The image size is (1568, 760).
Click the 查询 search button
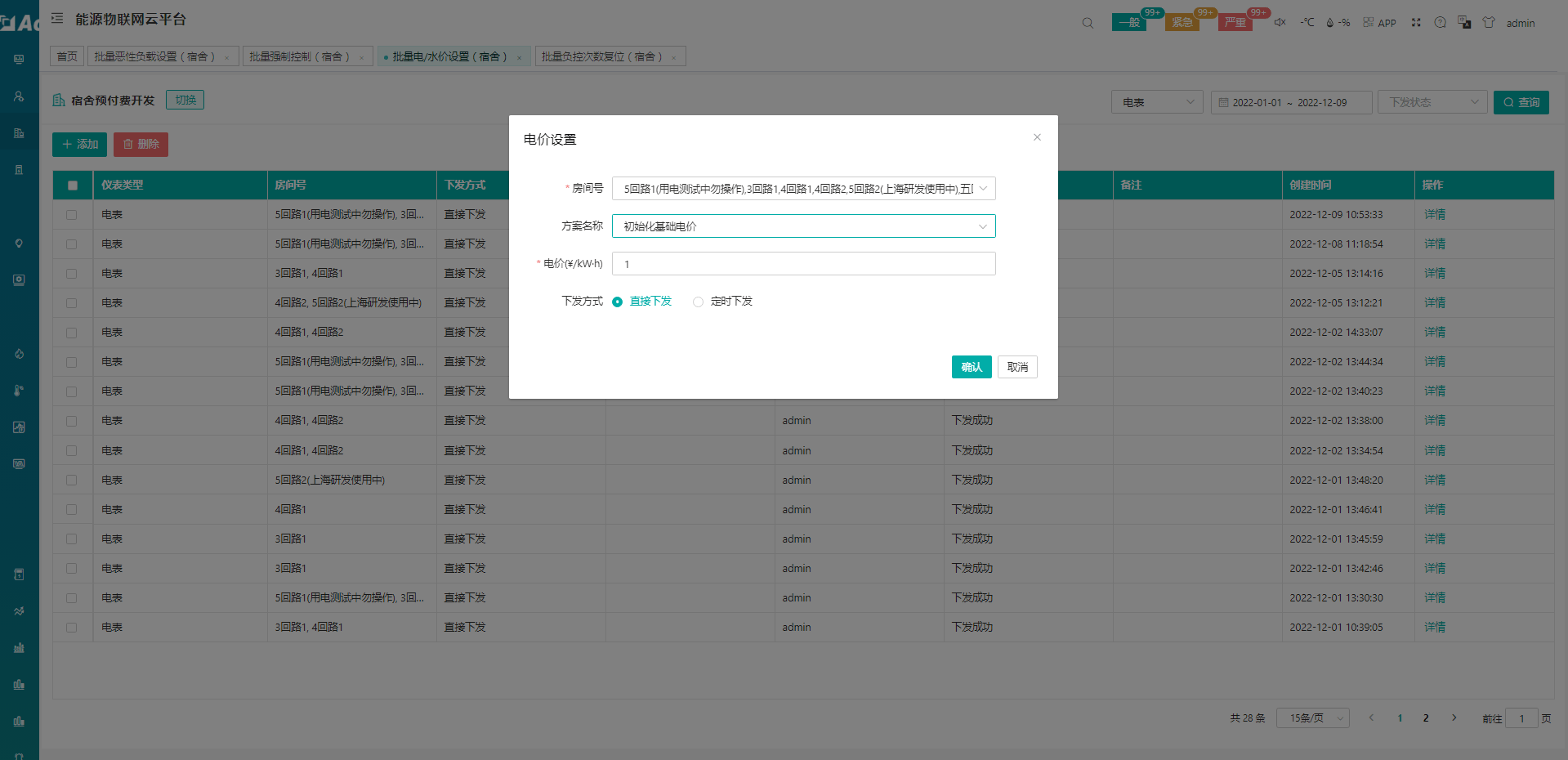coord(1521,102)
